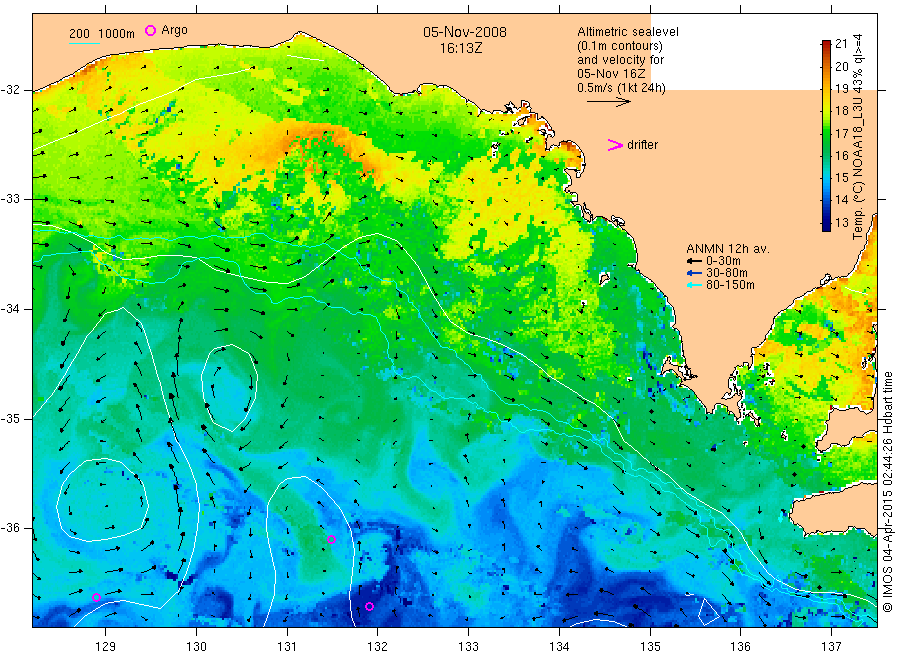Click the colorbar value 20
The image size is (900, 660).
pos(841,66)
